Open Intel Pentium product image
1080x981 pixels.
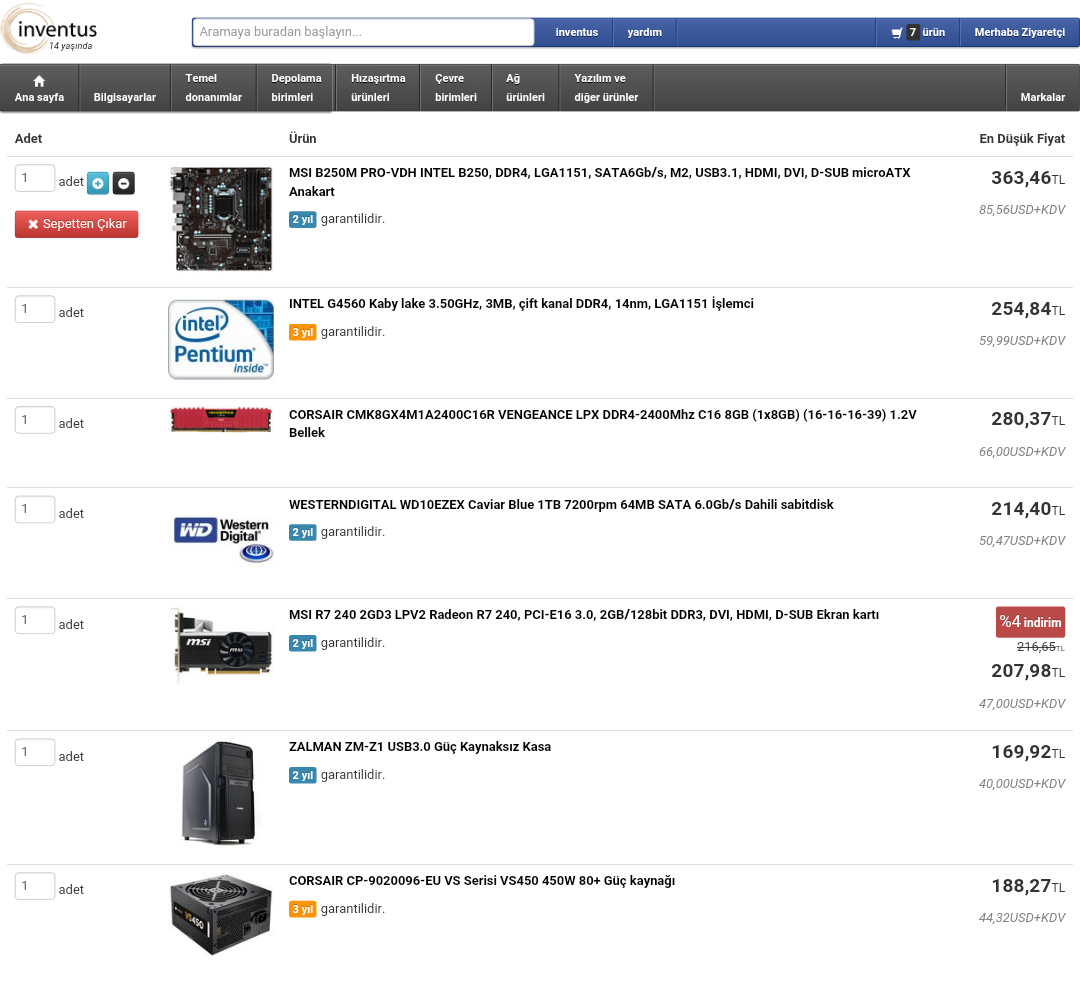(x=221, y=340)
